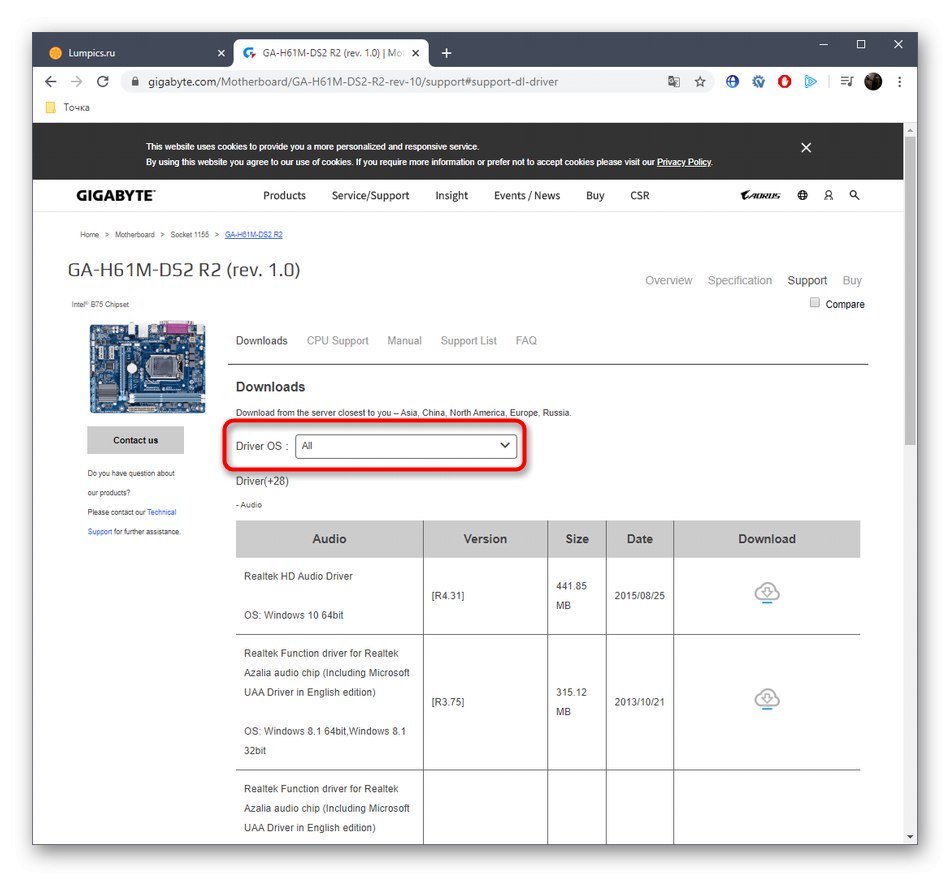
Task: Select the Overview product tab
Action: pos(668,280)
